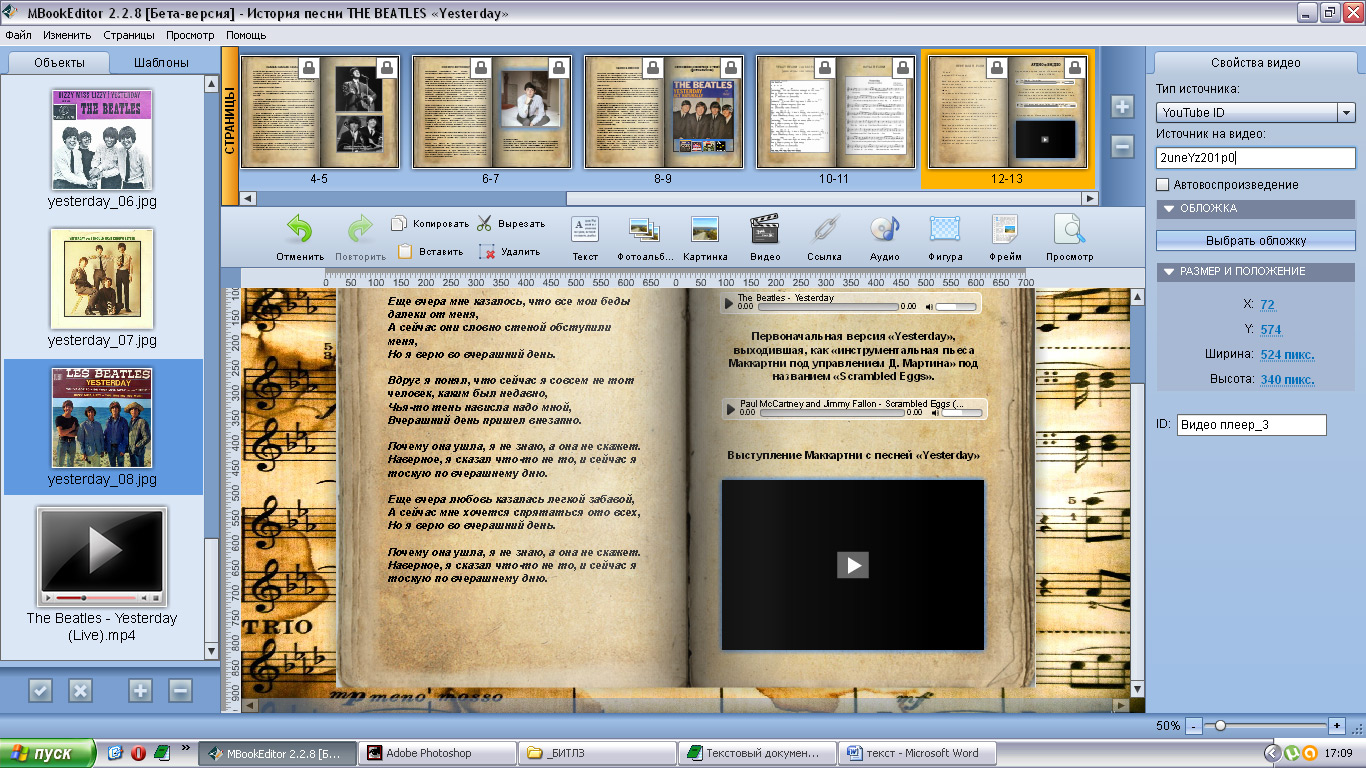1366x768 pixels.
Task: Open the Просмотр preview
Action: tap(1069, 238)
